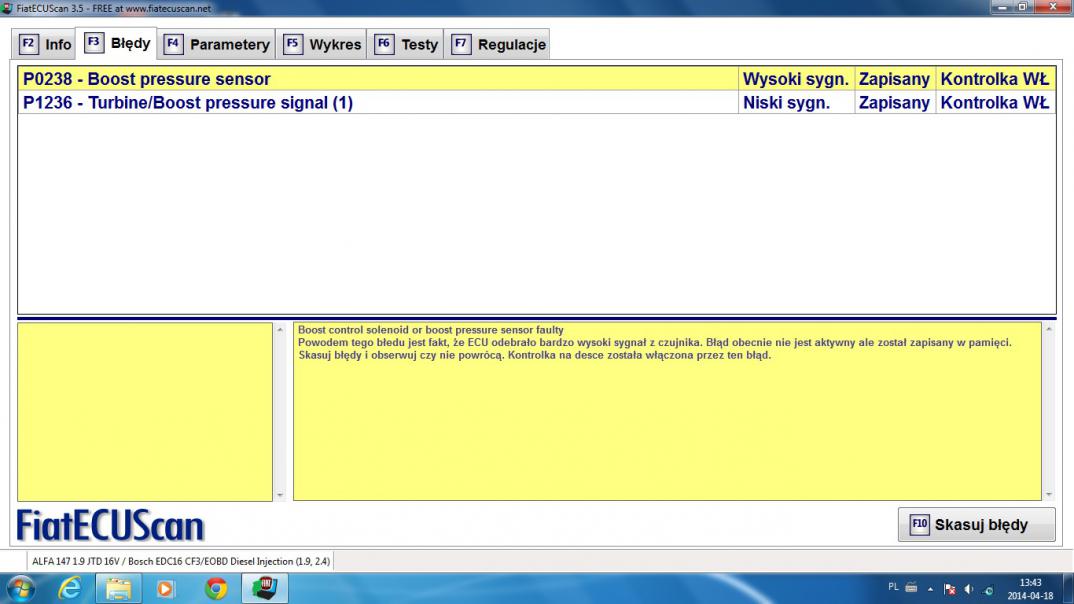Click the tray network flag icon
Screen dimensions: 1074x604
click(x=949, y=589)
